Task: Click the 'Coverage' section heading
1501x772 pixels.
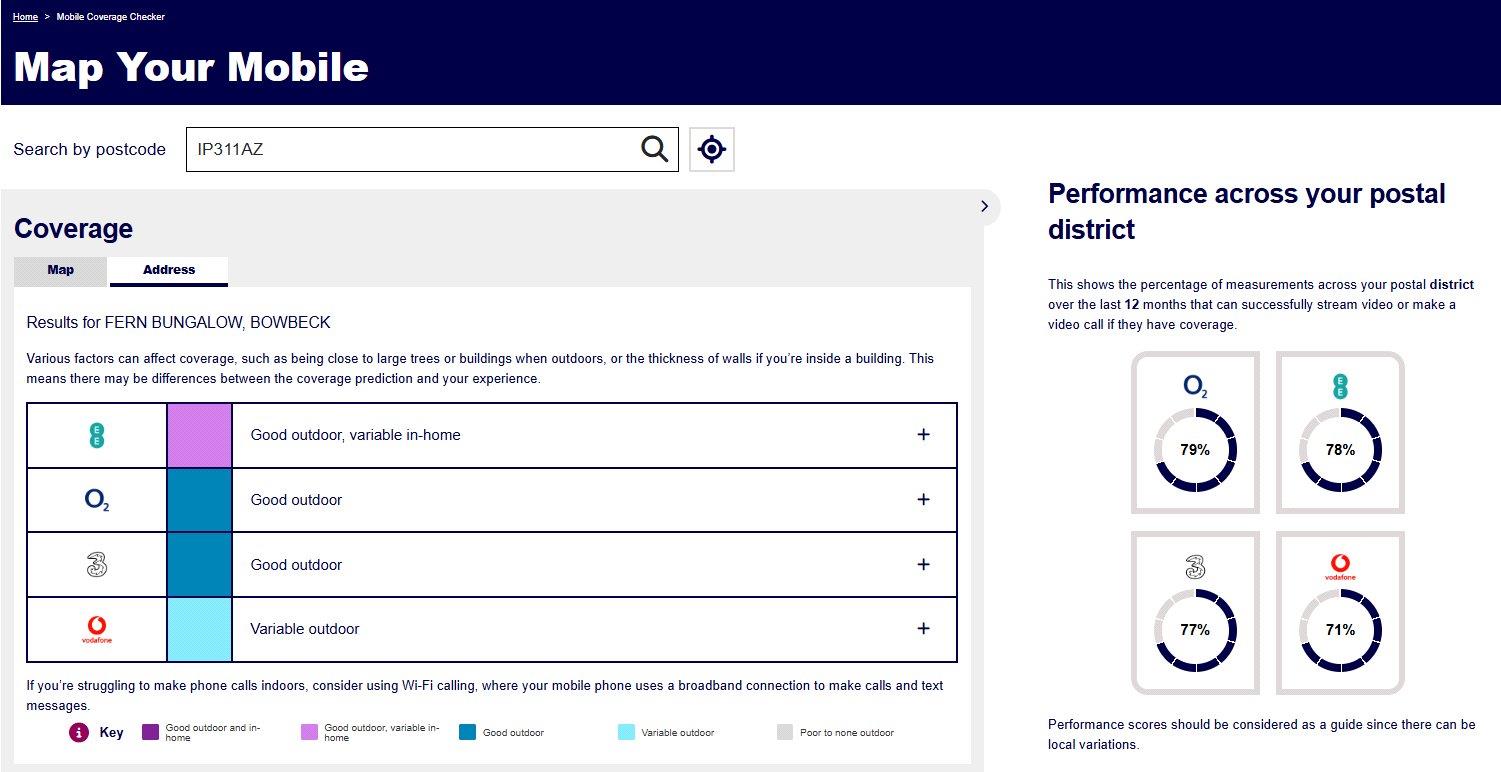Action: pos(73,229)
